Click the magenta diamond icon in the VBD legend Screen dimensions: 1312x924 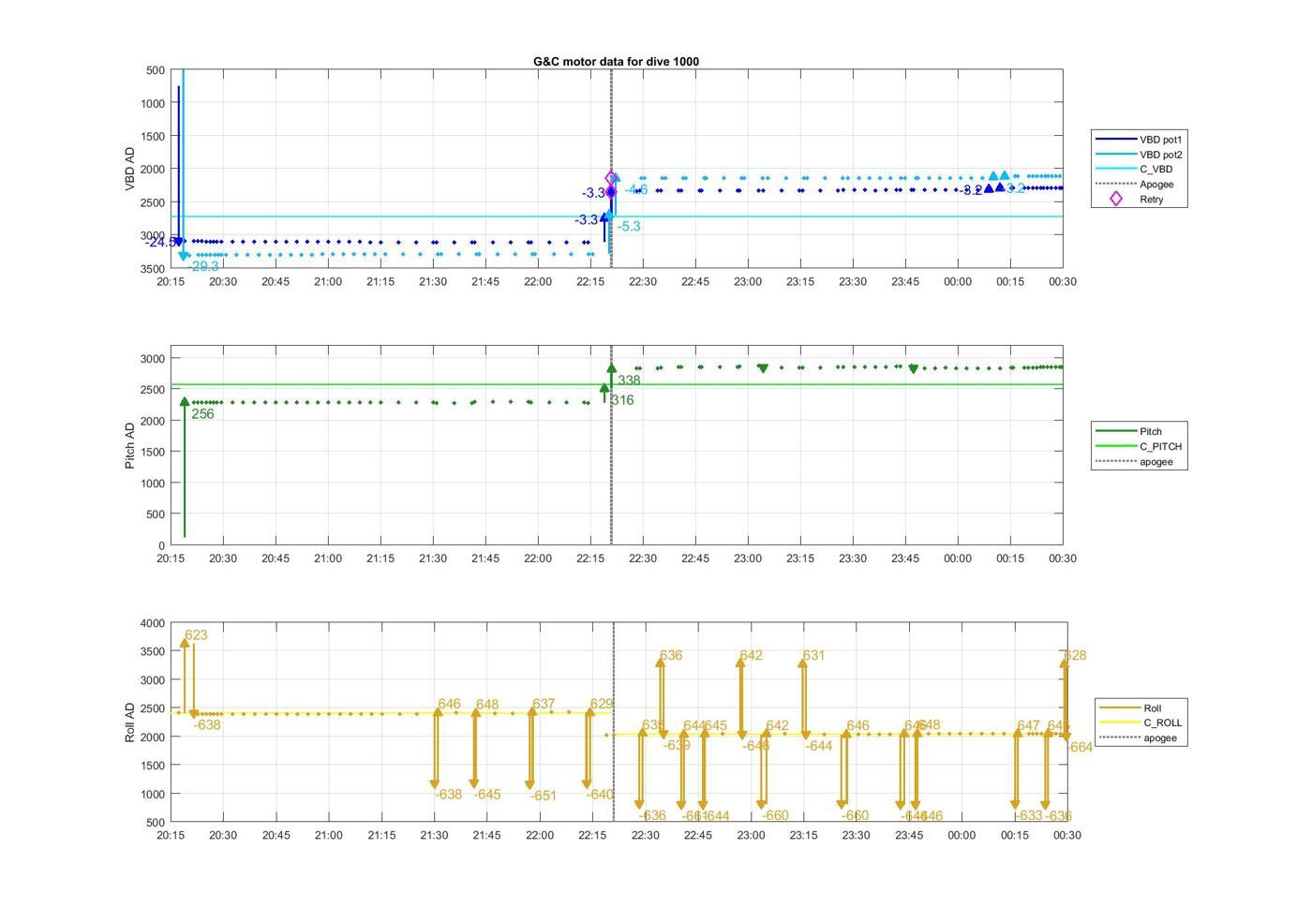pyautogui.click(x=1115, y=199)
